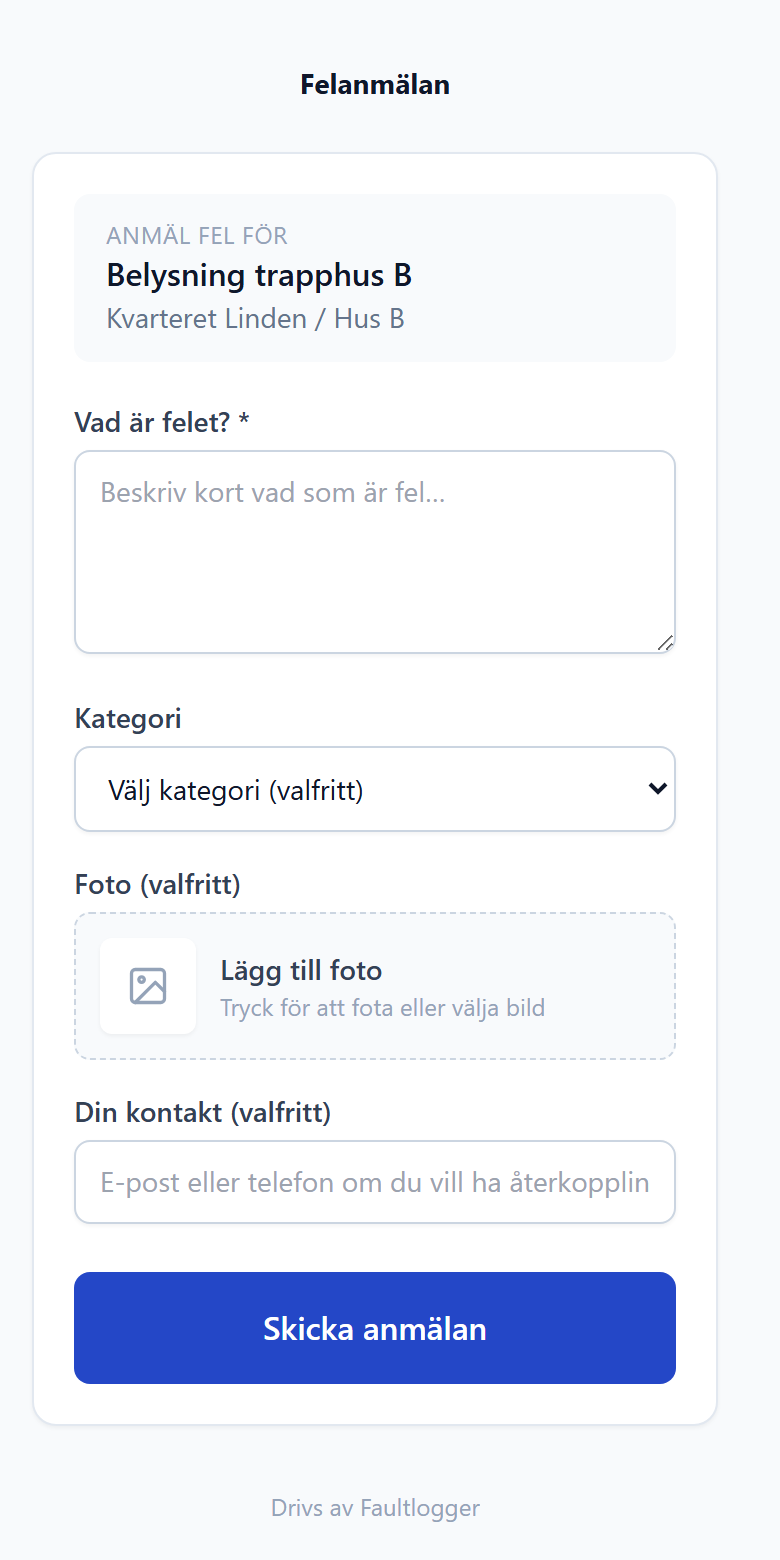The image size is (780, 1560).
Task: Click the Foto (valfritt) label
Action: point(158,885)
